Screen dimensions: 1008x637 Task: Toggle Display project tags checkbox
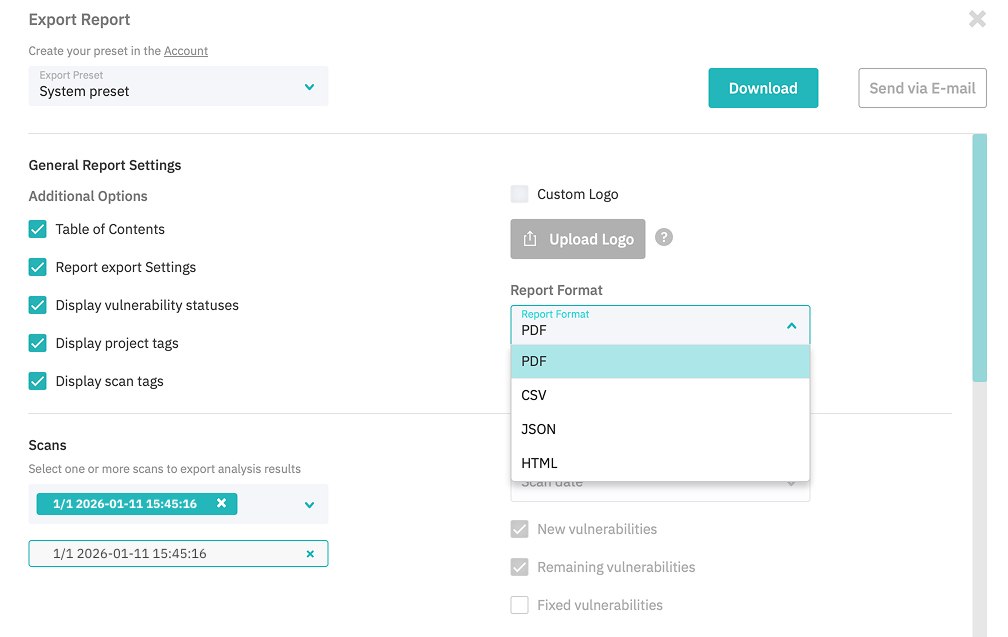[x=37, y=343]
